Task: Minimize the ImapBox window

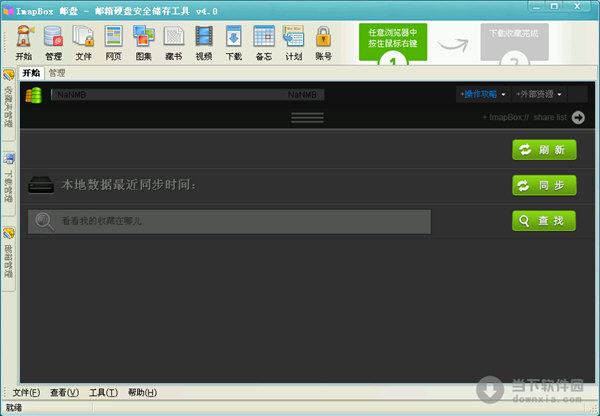Action: pos(537,7)
